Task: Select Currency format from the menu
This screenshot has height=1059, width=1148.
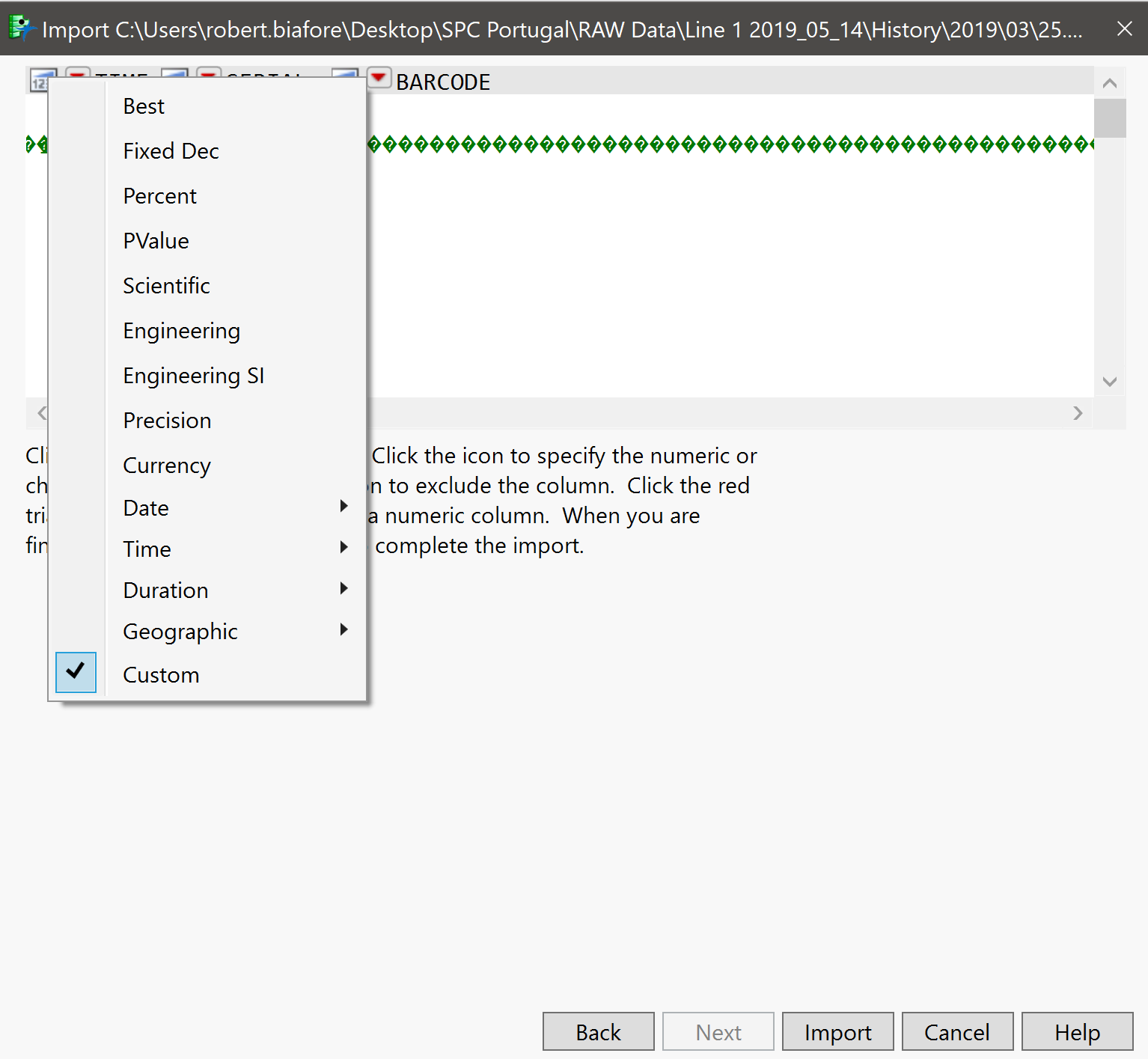Action: pyautogui.click(x=166, y=465)
